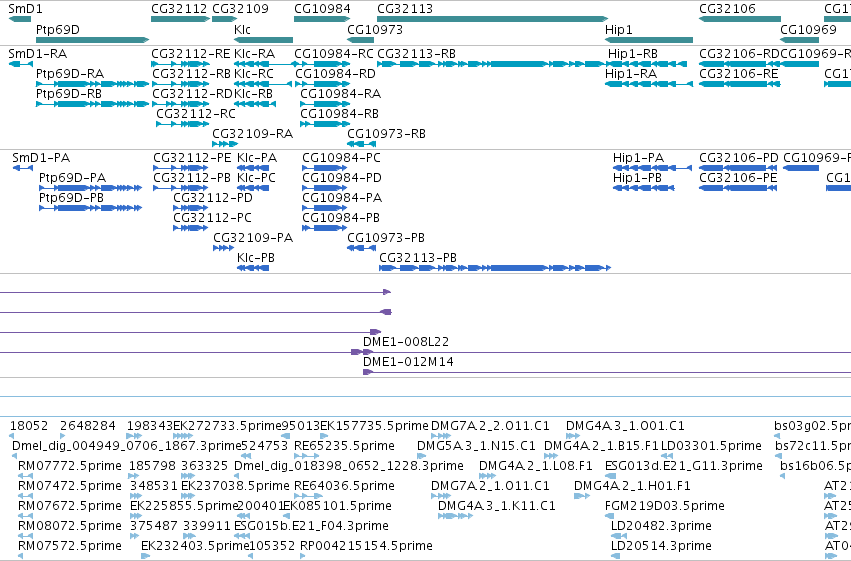Click EST DMG7A.2_2.O11.C1
This screenshot has height=561, width=851.
(x=490, y=426)
